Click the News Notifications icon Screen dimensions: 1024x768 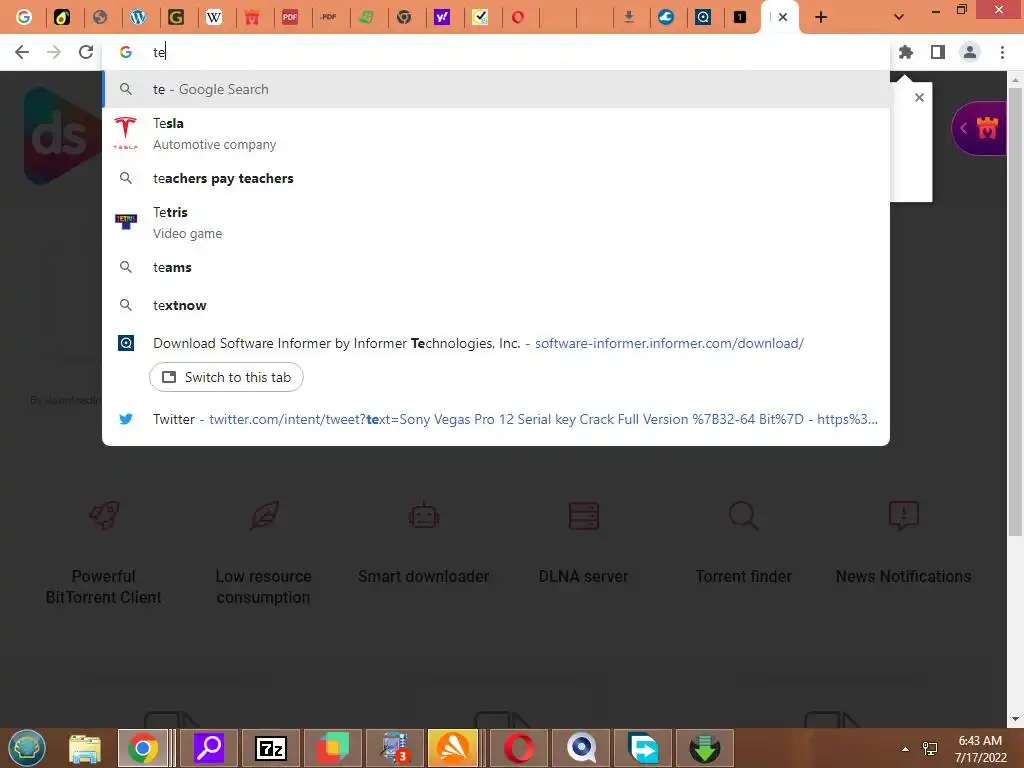click(904, 515)
